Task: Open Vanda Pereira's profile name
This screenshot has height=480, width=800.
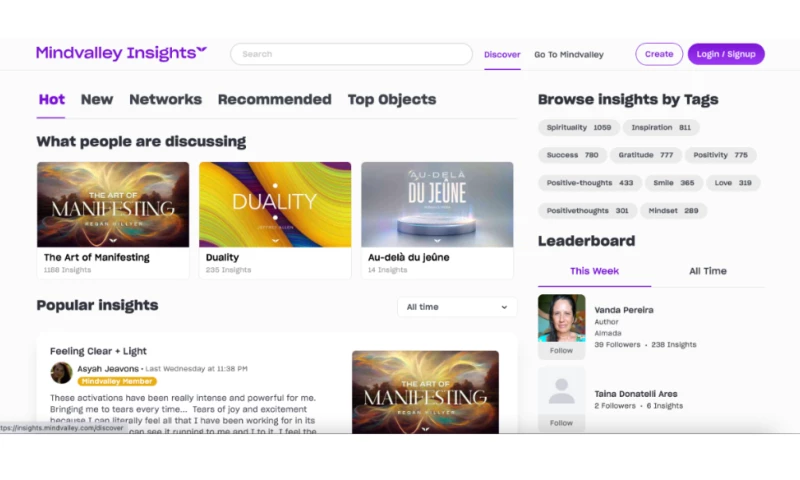Action: (x=623, y=310)
